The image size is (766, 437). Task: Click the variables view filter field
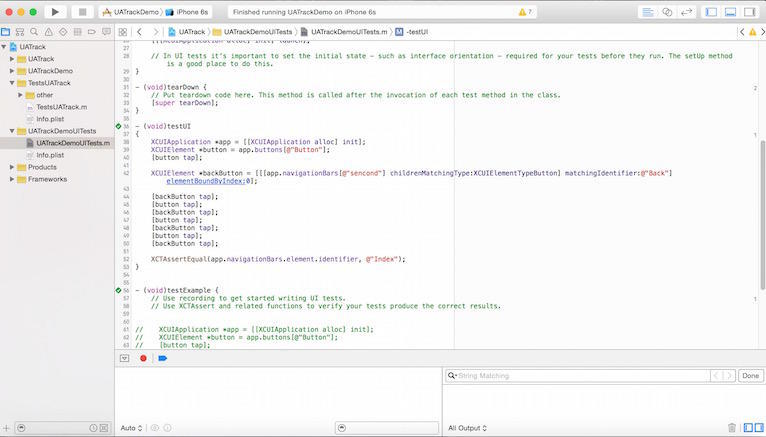387,428
